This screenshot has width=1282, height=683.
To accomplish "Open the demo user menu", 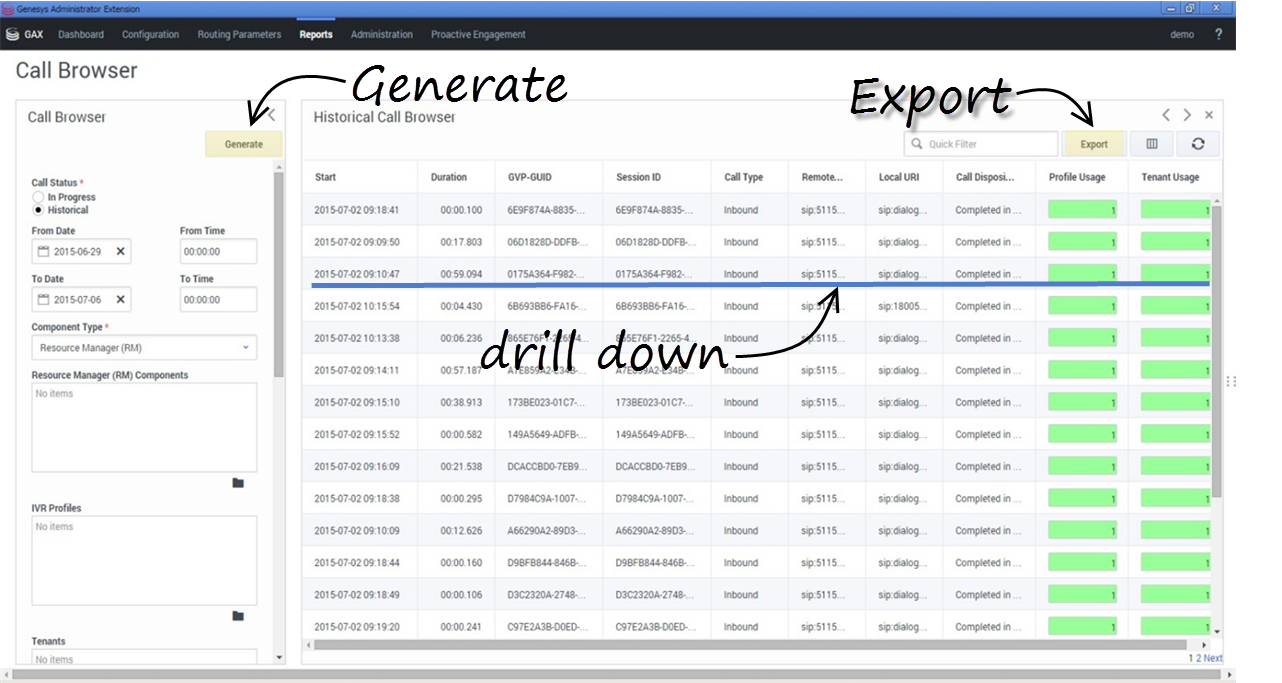I will pyautogui.click(x=1181, y=35).
